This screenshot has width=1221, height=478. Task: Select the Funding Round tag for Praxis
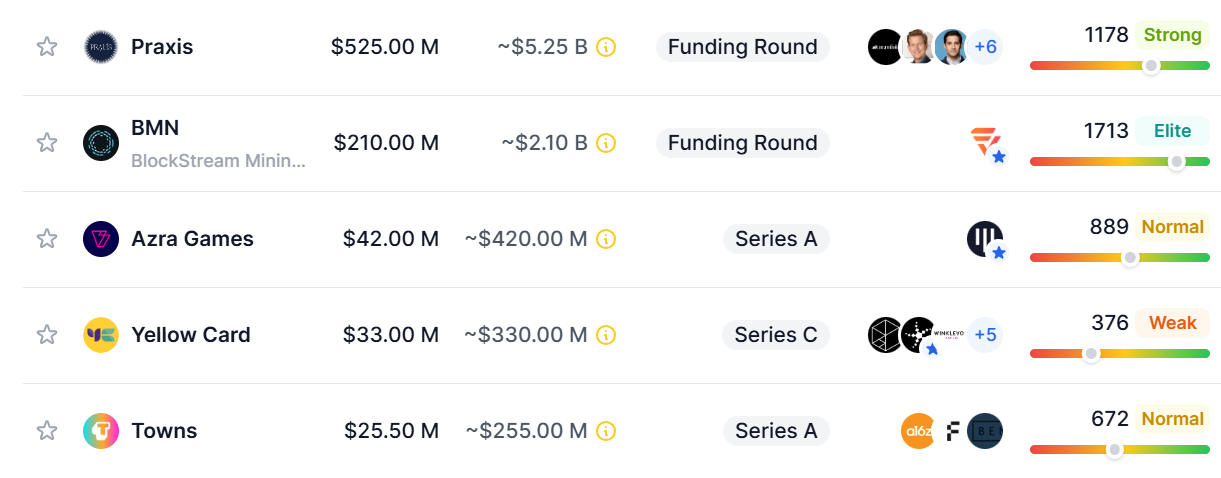742,47
